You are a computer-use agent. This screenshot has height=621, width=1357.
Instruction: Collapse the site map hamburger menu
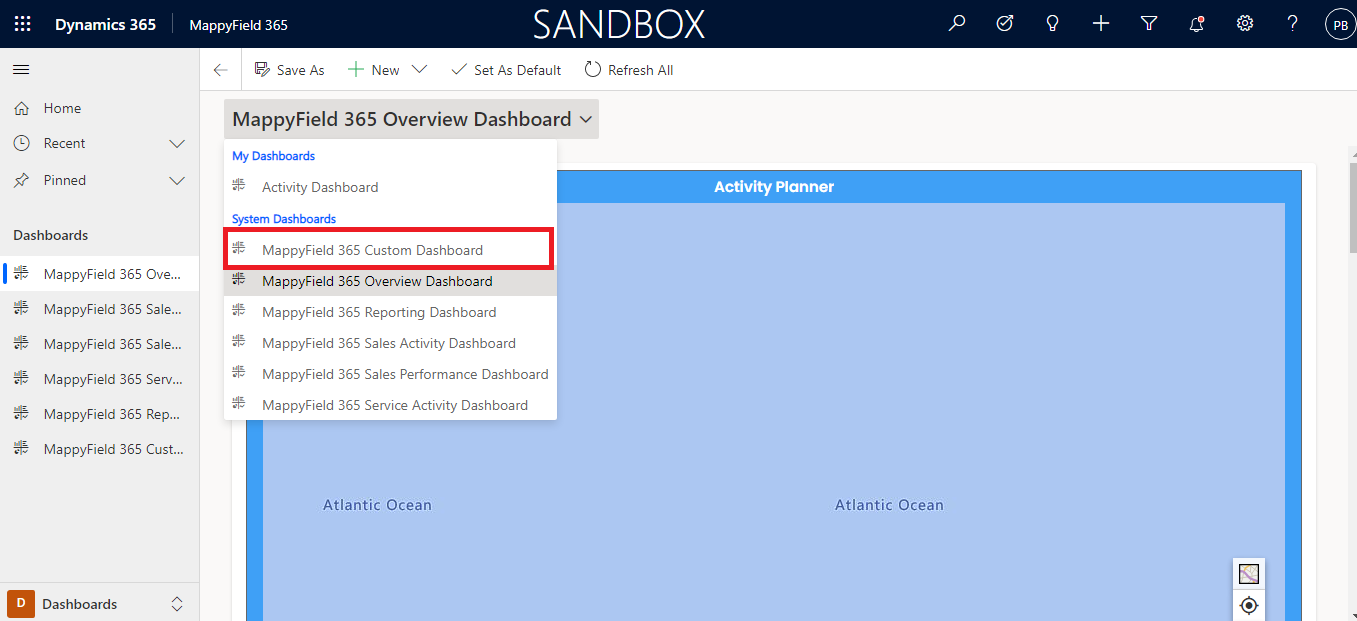click(x=21, y=70)
